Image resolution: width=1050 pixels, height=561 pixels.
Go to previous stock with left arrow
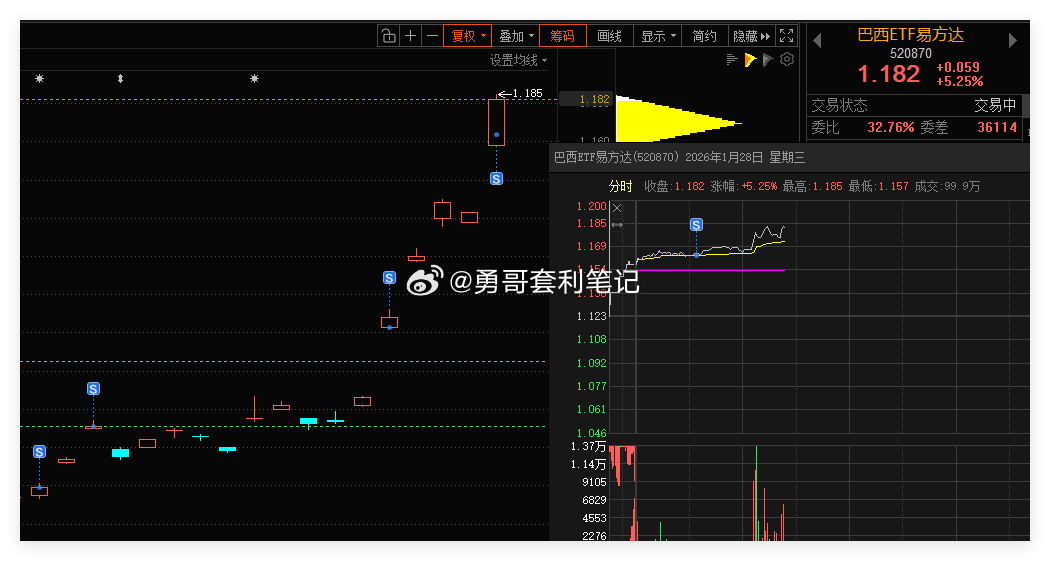(817, 41)
